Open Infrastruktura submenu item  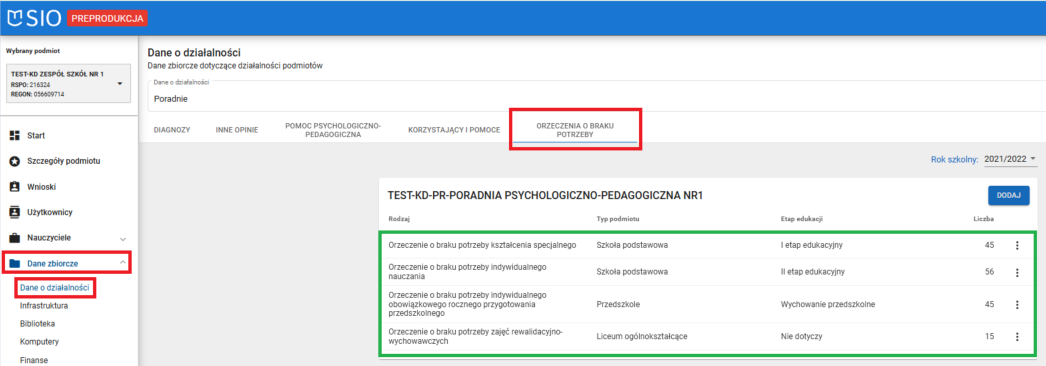[44, 306]
